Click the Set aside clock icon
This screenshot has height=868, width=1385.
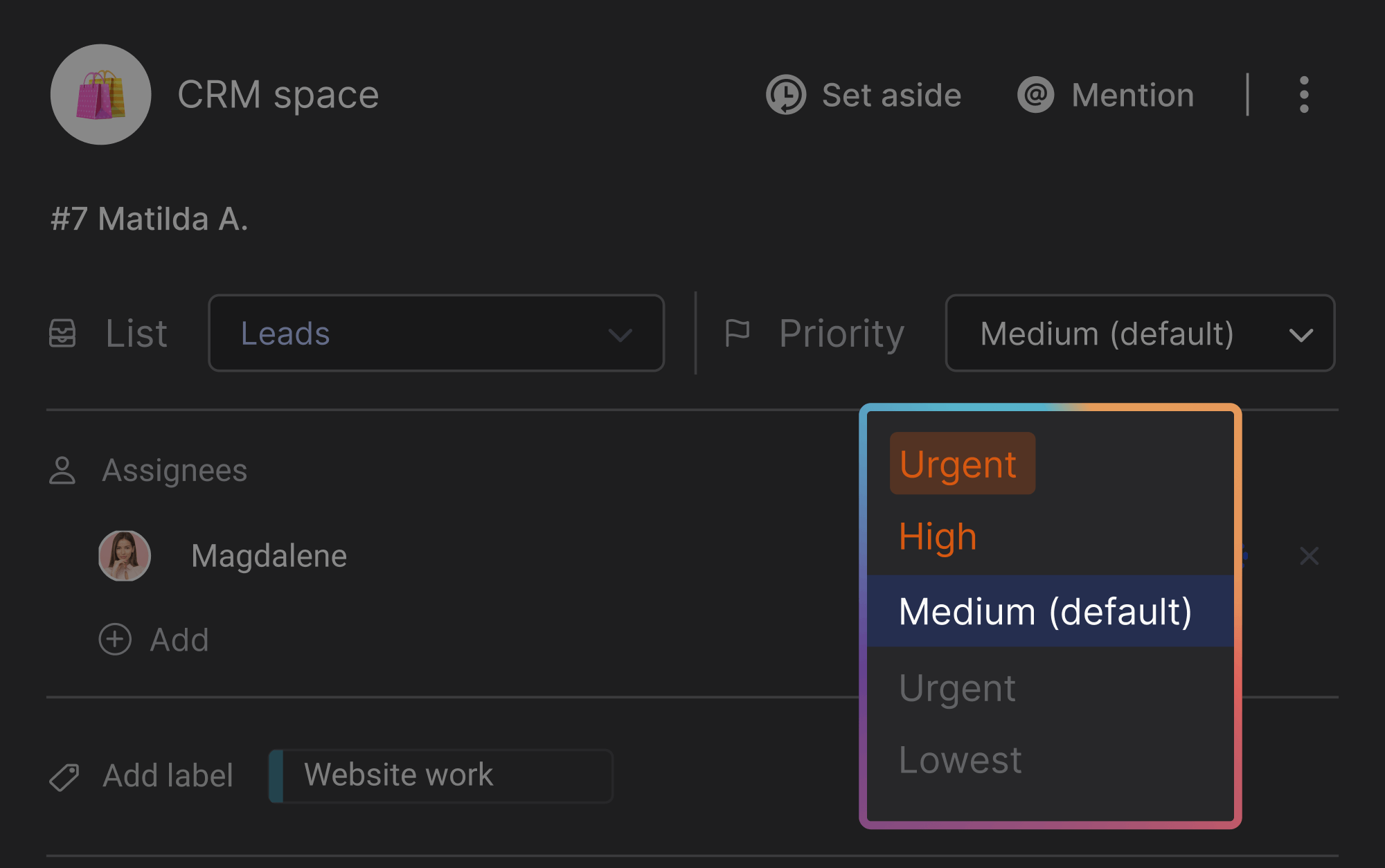[x=785, y=95]
